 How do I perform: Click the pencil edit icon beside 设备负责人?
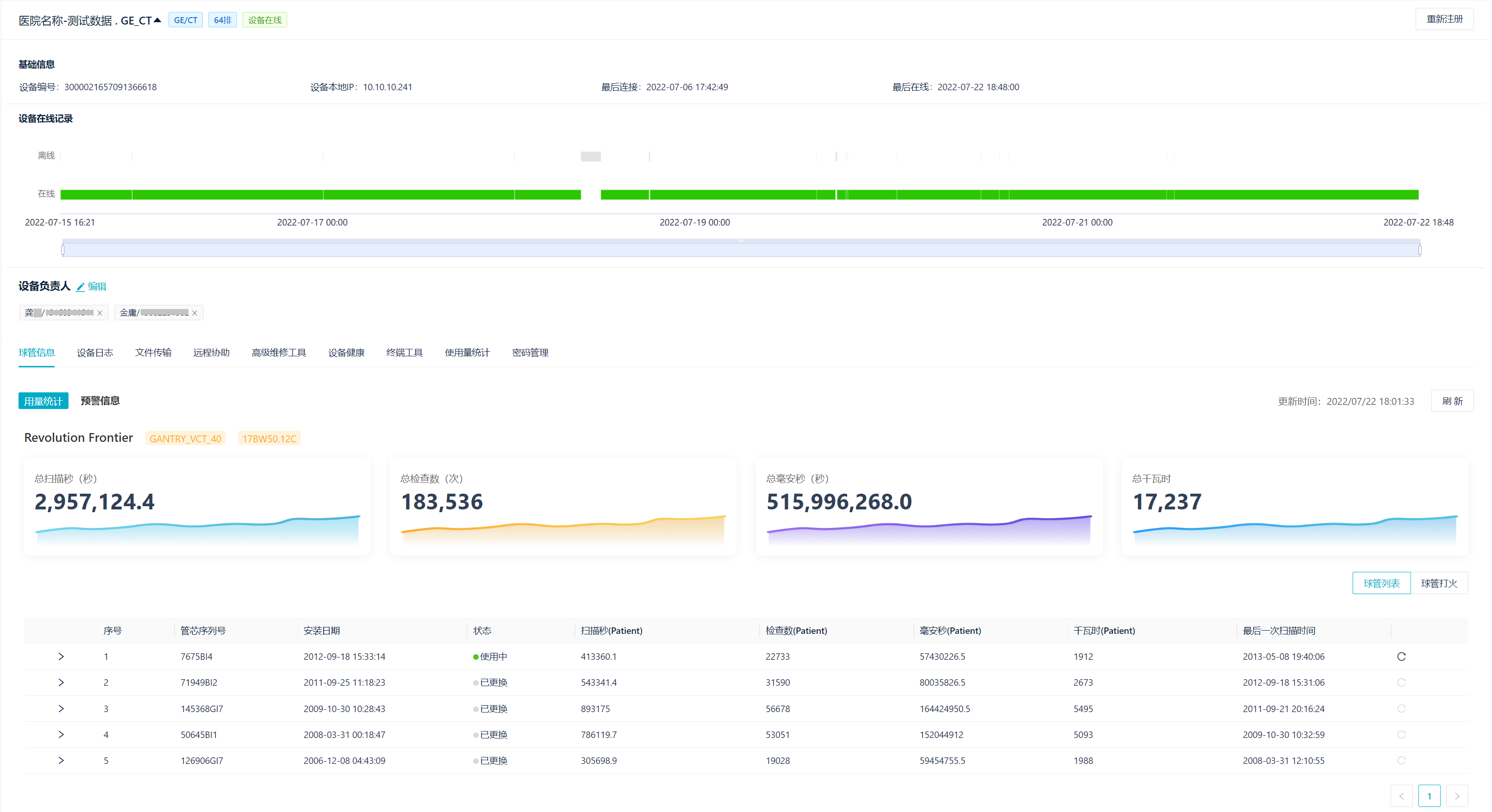pyautogui.click(x=81, y=286)
